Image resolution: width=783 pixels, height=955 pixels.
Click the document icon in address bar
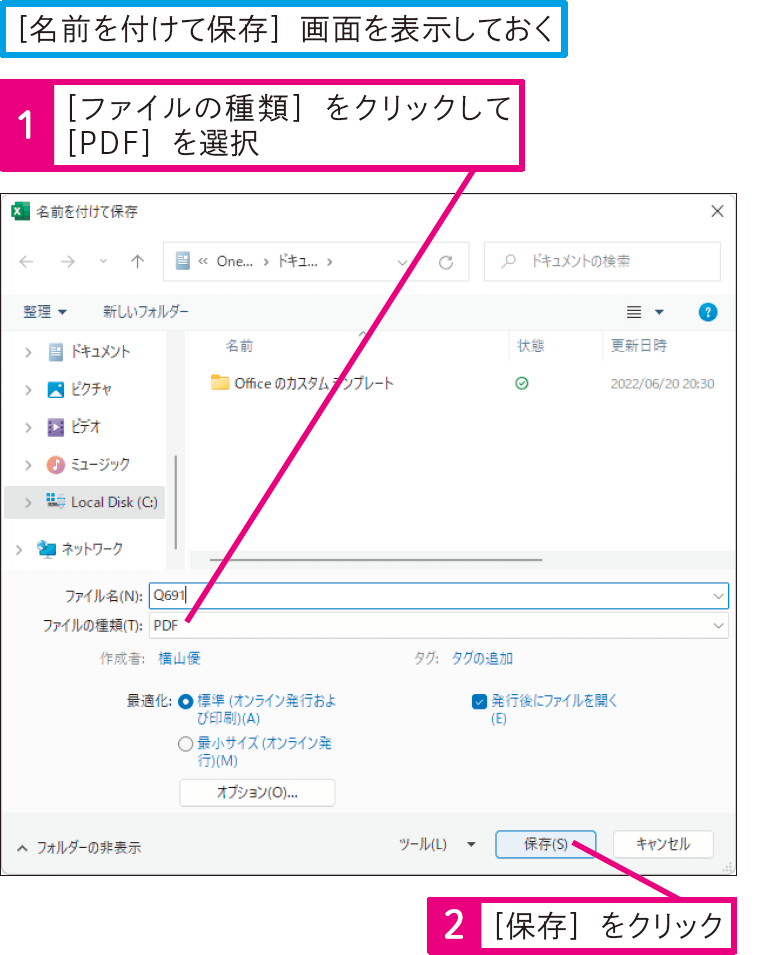tap(183, 261)
